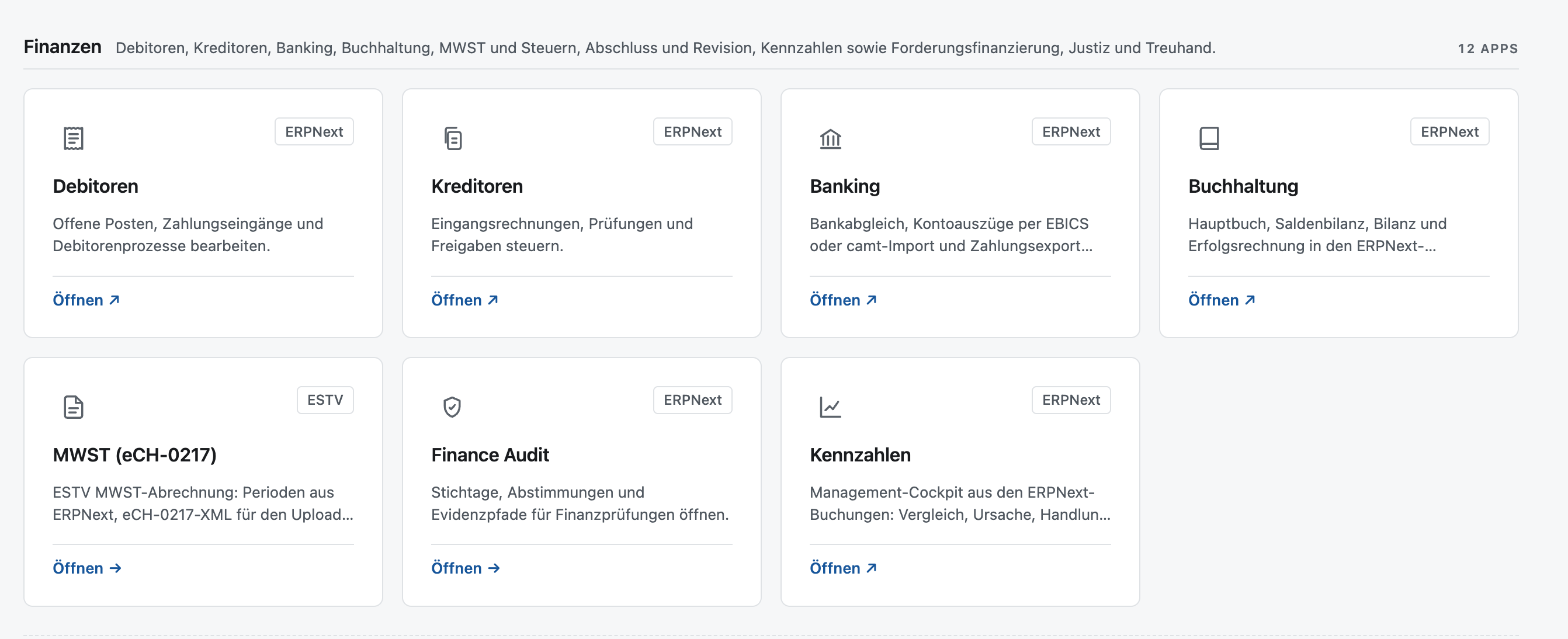This screenshot has width=1568, height=639.
Task: Select the Buchhaltung card title
Action: click(x=1243, y=186)
